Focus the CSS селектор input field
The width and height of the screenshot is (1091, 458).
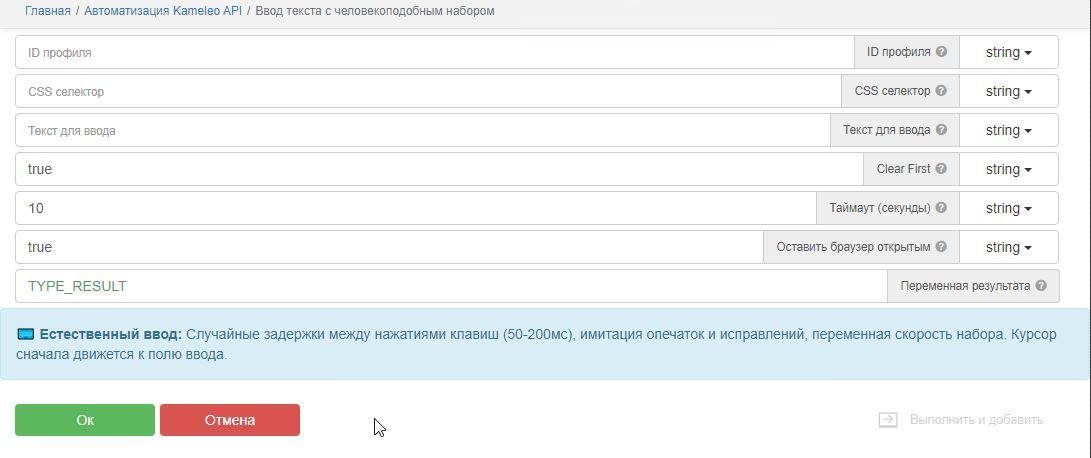pos(429,91)
